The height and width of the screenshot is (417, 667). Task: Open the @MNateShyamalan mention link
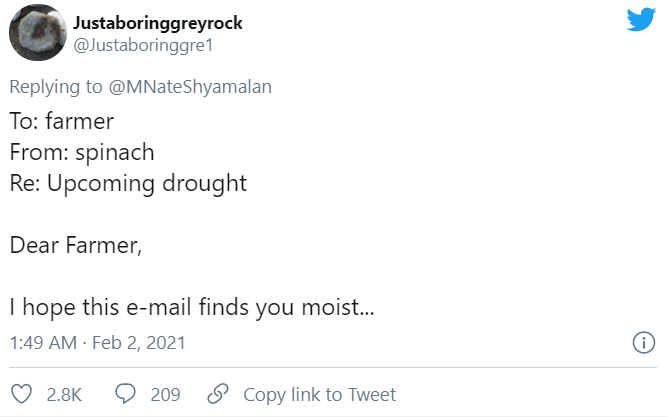coord(190,87)
